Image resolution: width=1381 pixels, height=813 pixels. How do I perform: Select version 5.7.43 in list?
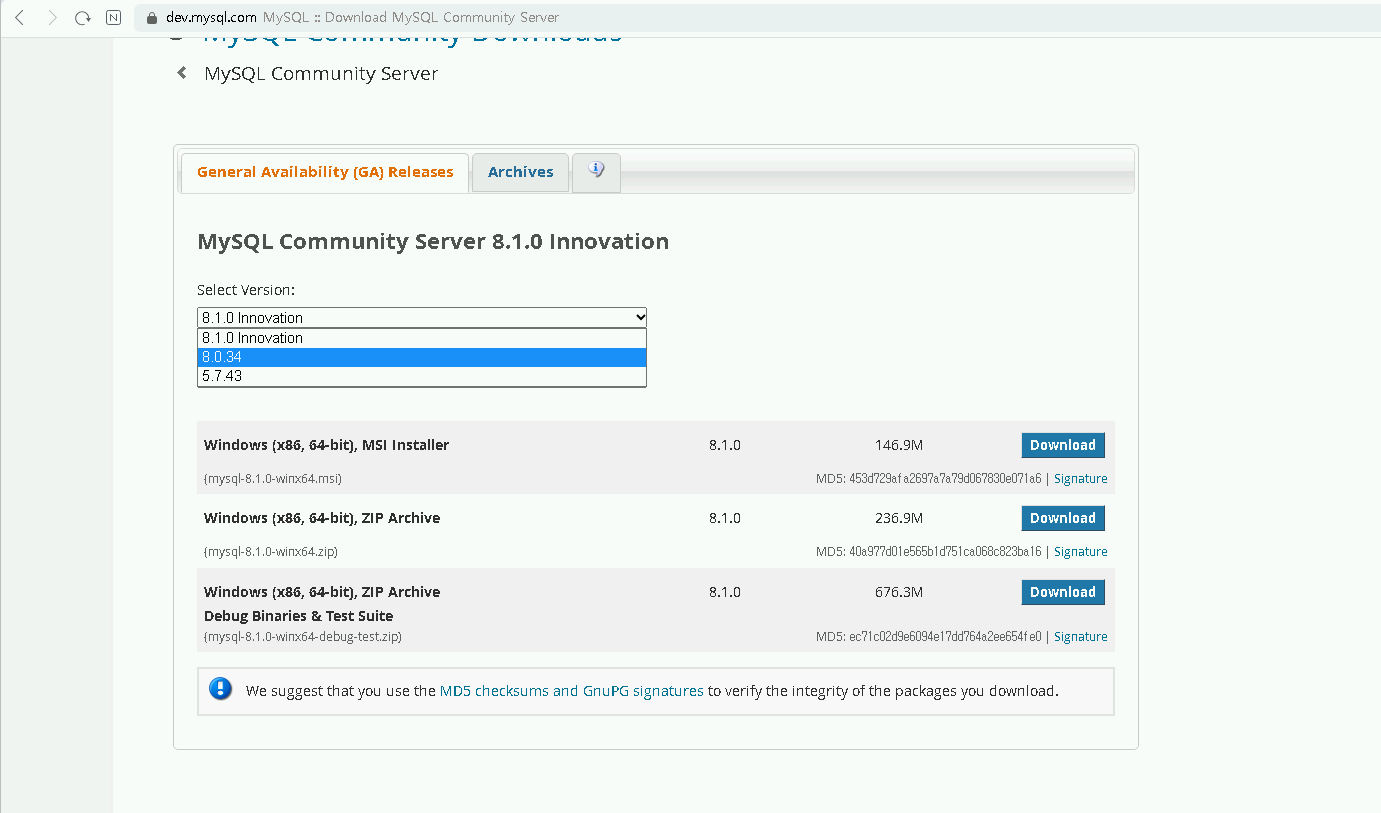point(422,376)
